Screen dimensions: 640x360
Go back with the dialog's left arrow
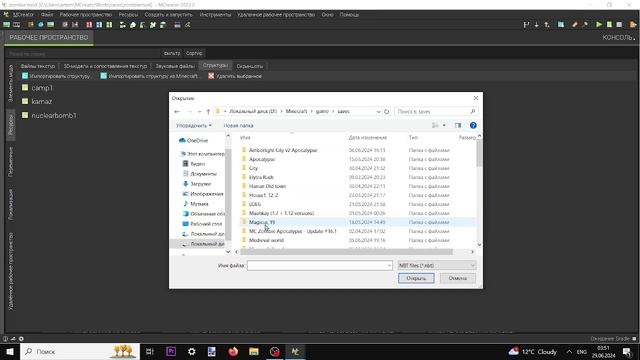pyautogui.click(x=177, y=111)
